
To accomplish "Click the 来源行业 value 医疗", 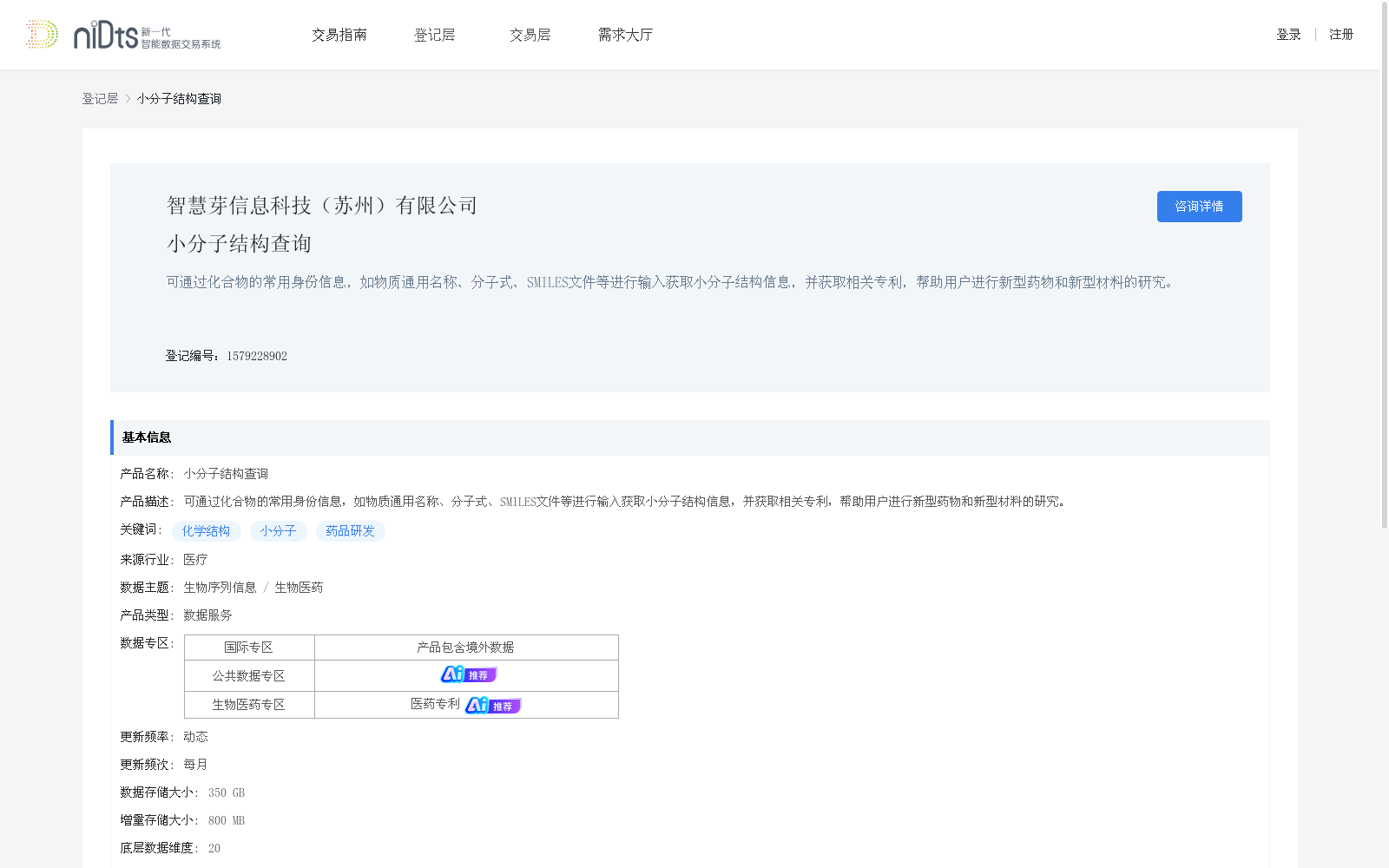I will (x=195, y=560).
